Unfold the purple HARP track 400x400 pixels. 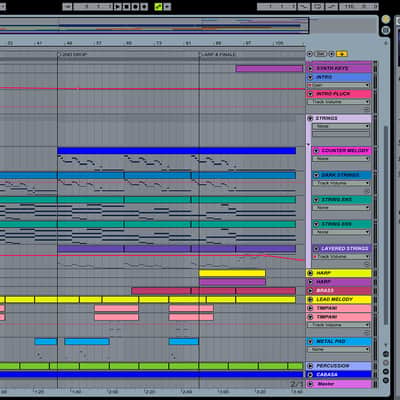[310, 282]
